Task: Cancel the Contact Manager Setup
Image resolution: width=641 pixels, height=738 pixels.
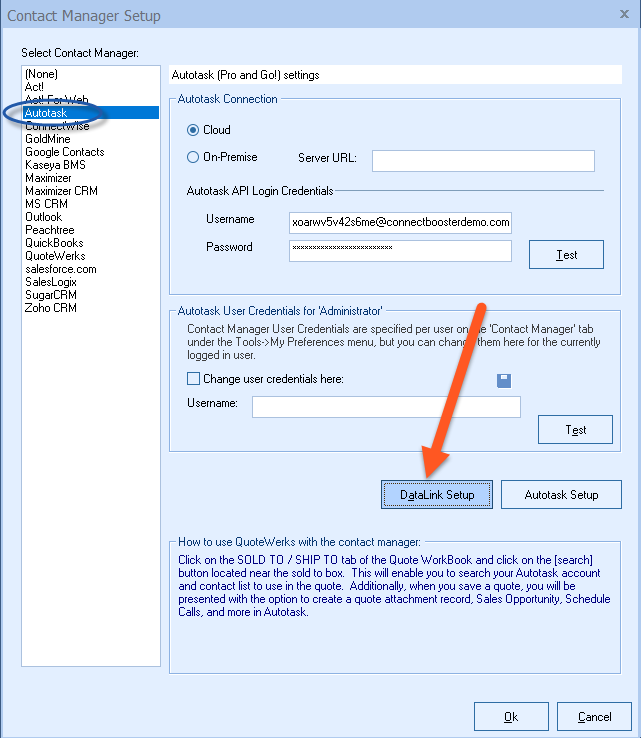Action: [594, 717]
